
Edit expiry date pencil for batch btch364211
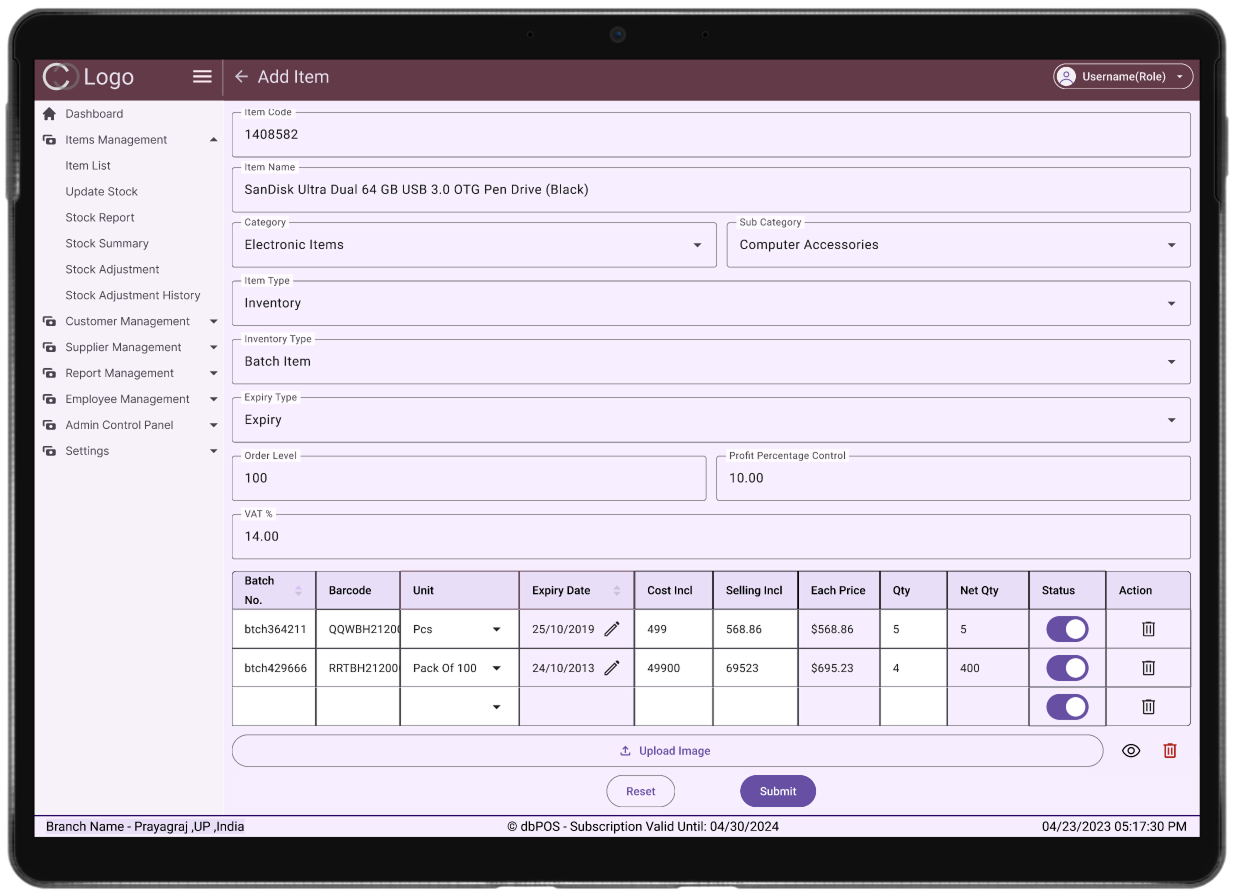[x=612, y=630]
